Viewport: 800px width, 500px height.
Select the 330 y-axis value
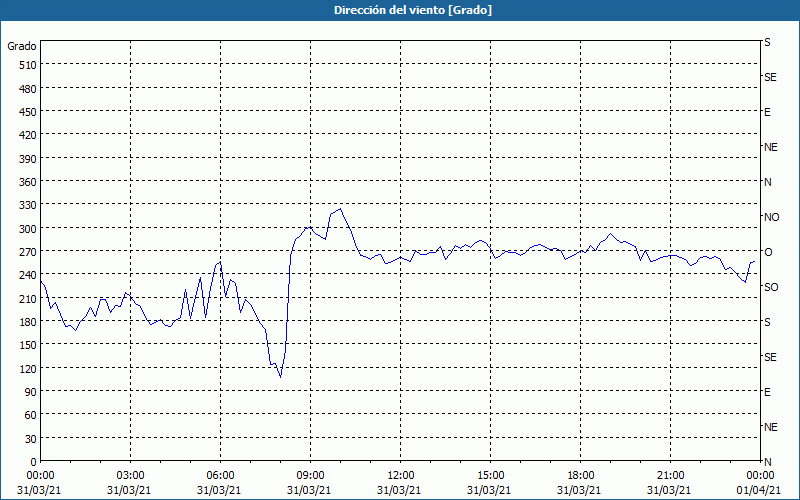pos(28,205)
